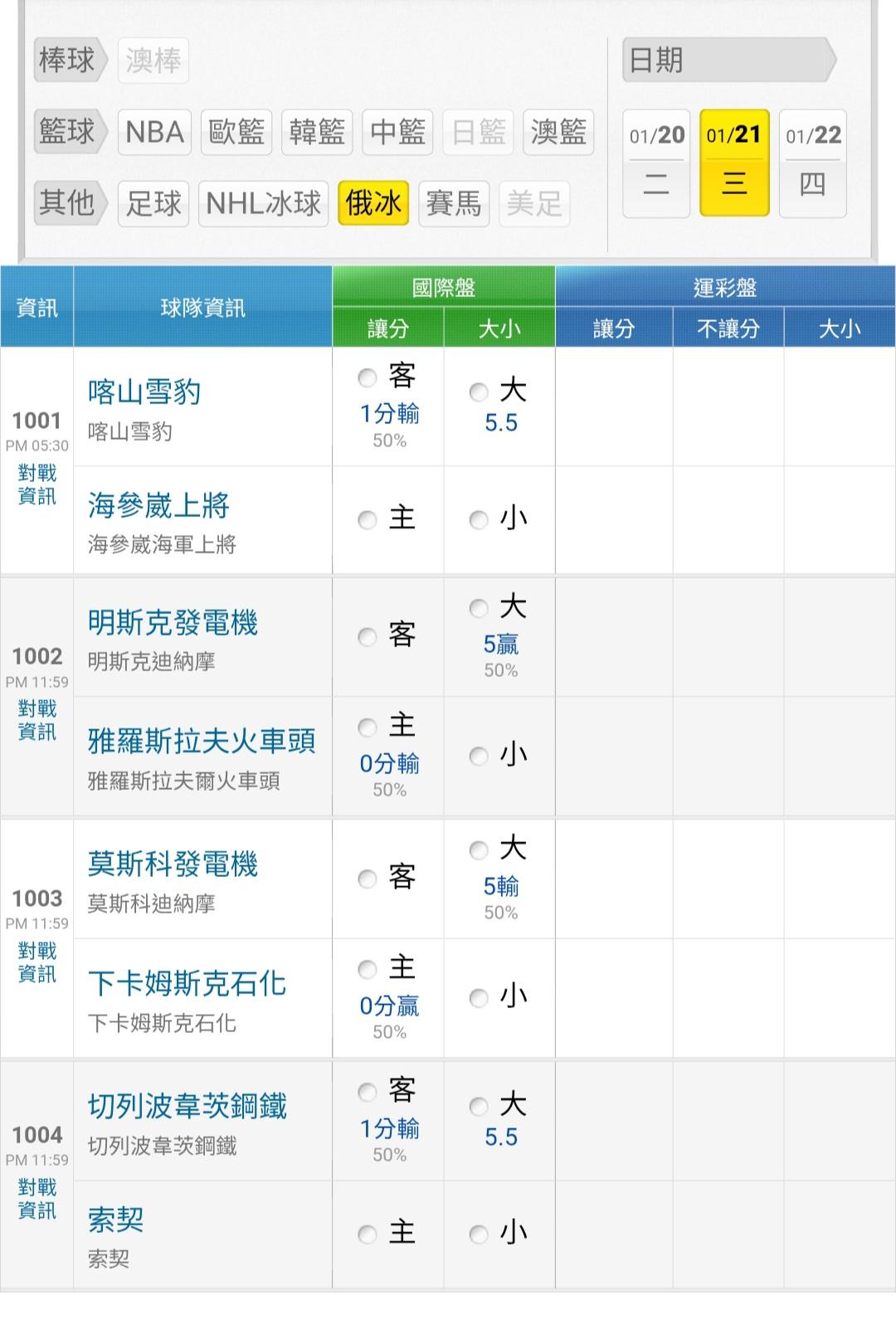This screenshot has height=1325, width=896.
Task: Pick 小 radio for game 1002
Action: [x=479, y=756]
